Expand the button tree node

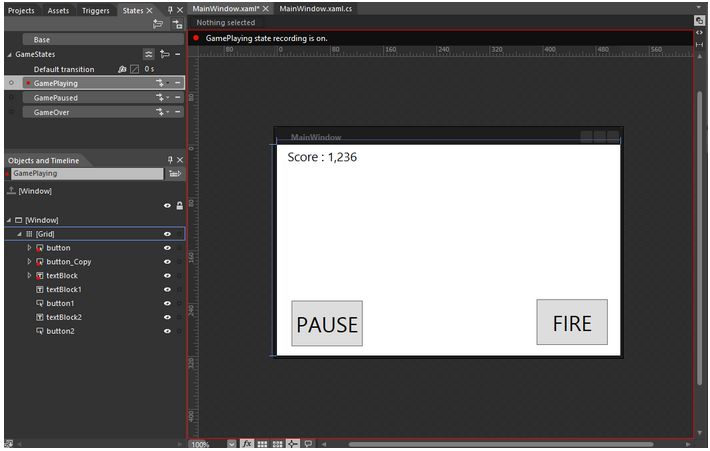tap(29, 248)
